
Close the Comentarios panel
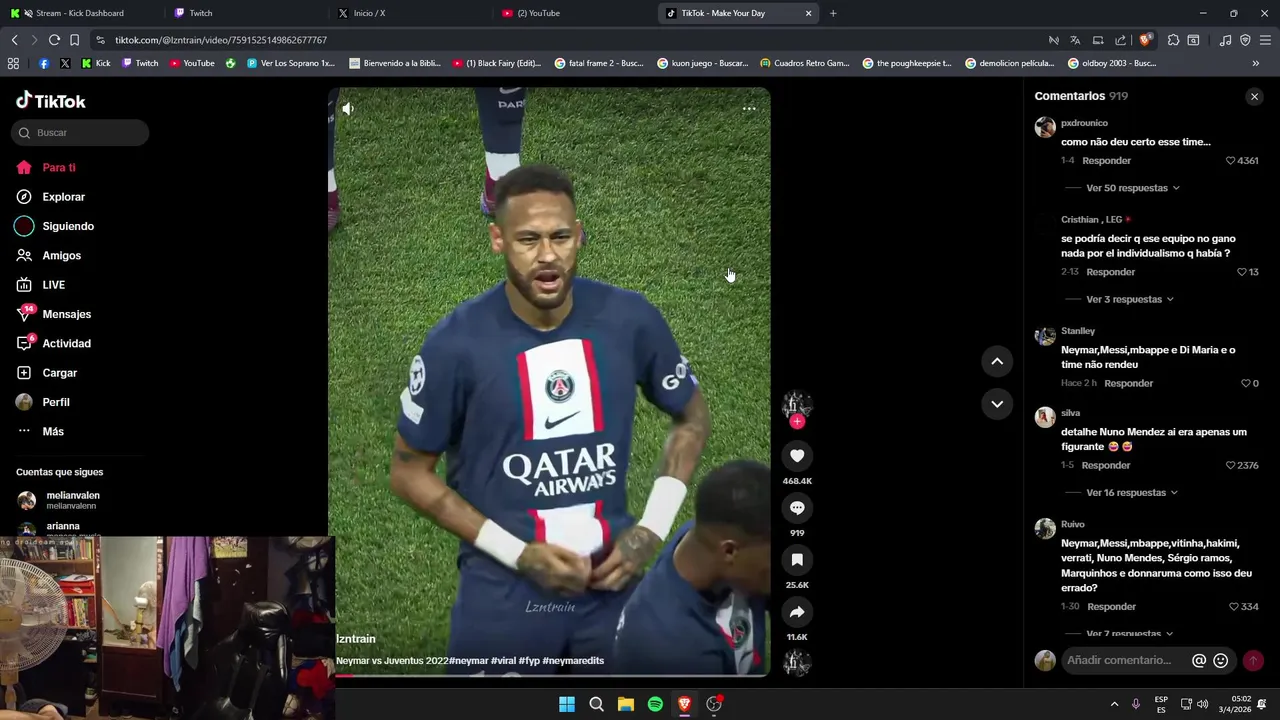1254,97
